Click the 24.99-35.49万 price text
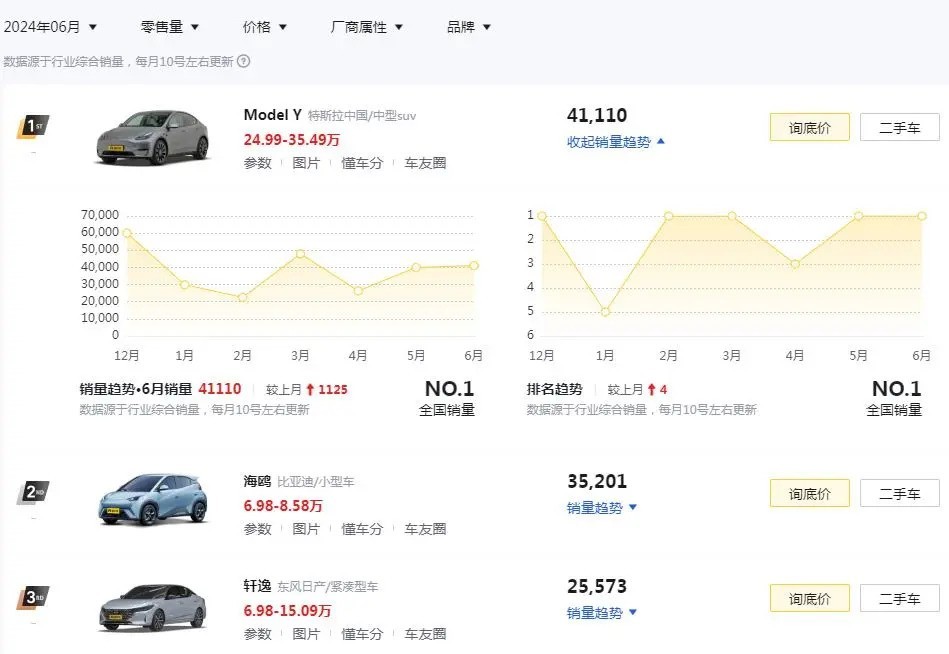The height and width of the screenshot is (654, 949). (x=292, y=140)
